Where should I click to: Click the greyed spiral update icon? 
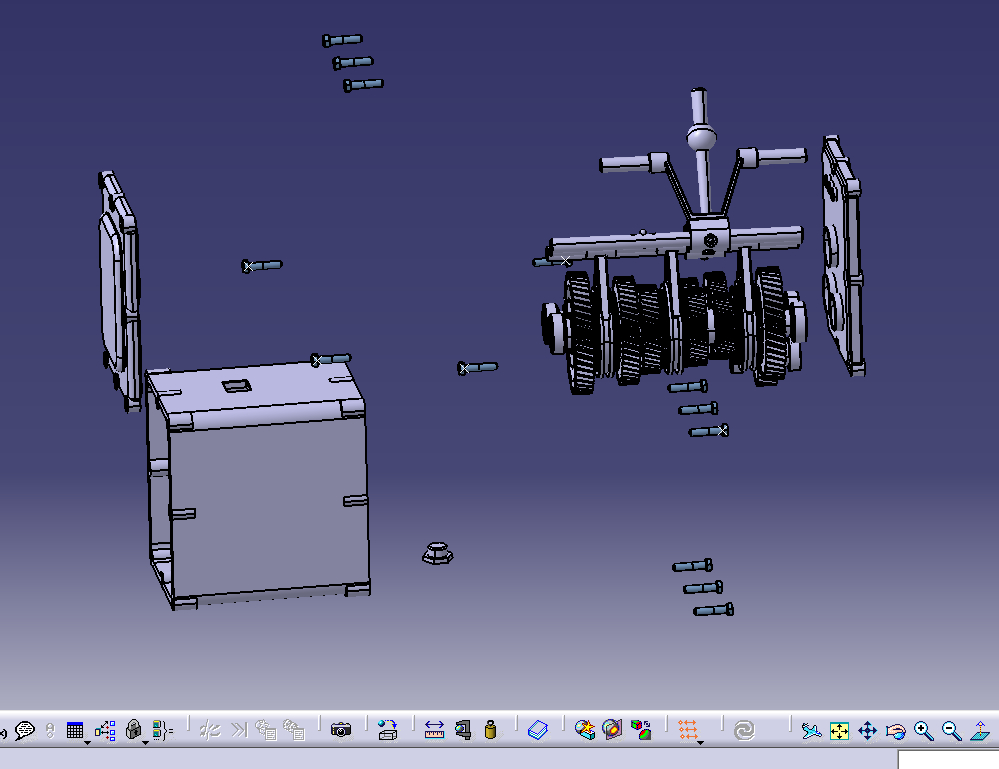pos(744,730)
